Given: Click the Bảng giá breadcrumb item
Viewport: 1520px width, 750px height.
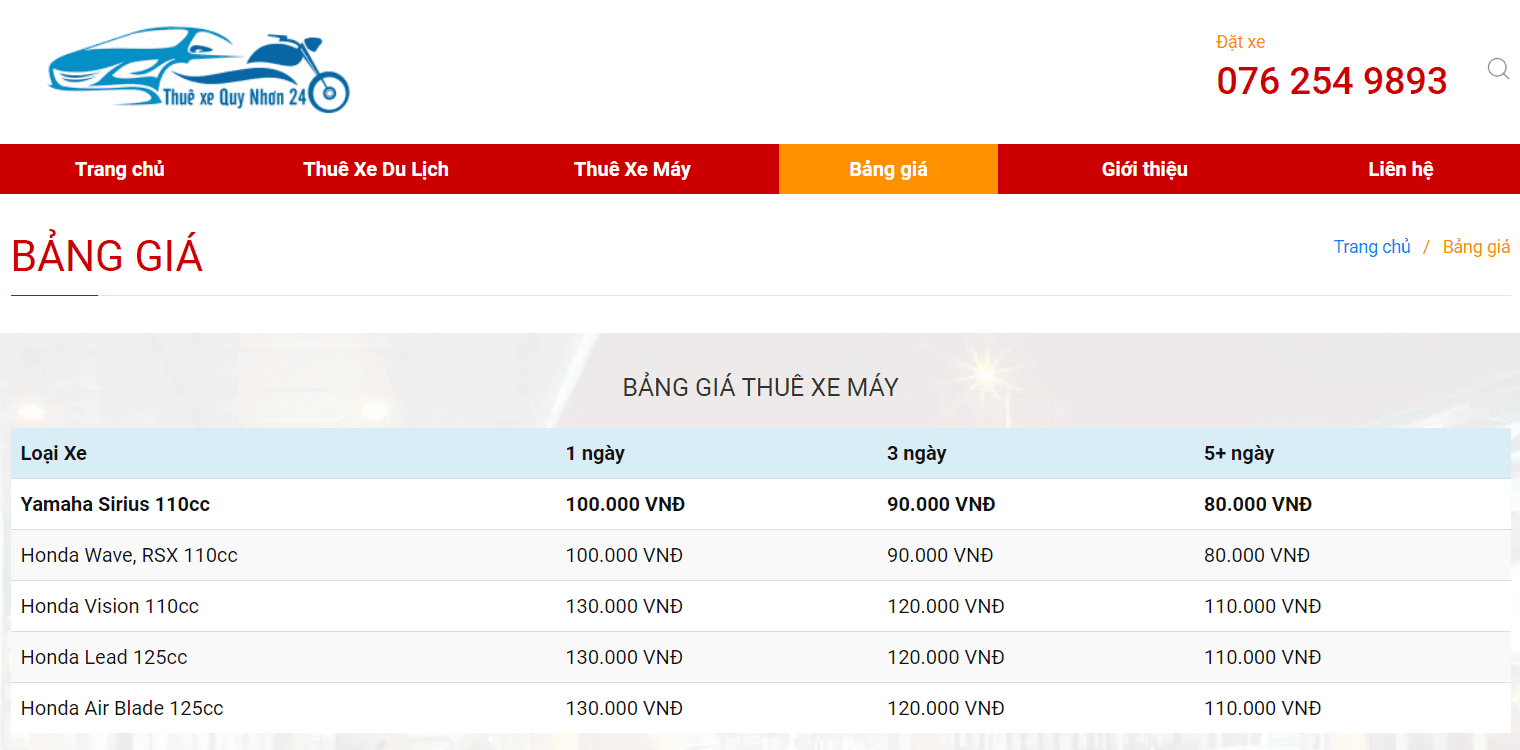Looking at the screenshot, I should (1475, 247).
